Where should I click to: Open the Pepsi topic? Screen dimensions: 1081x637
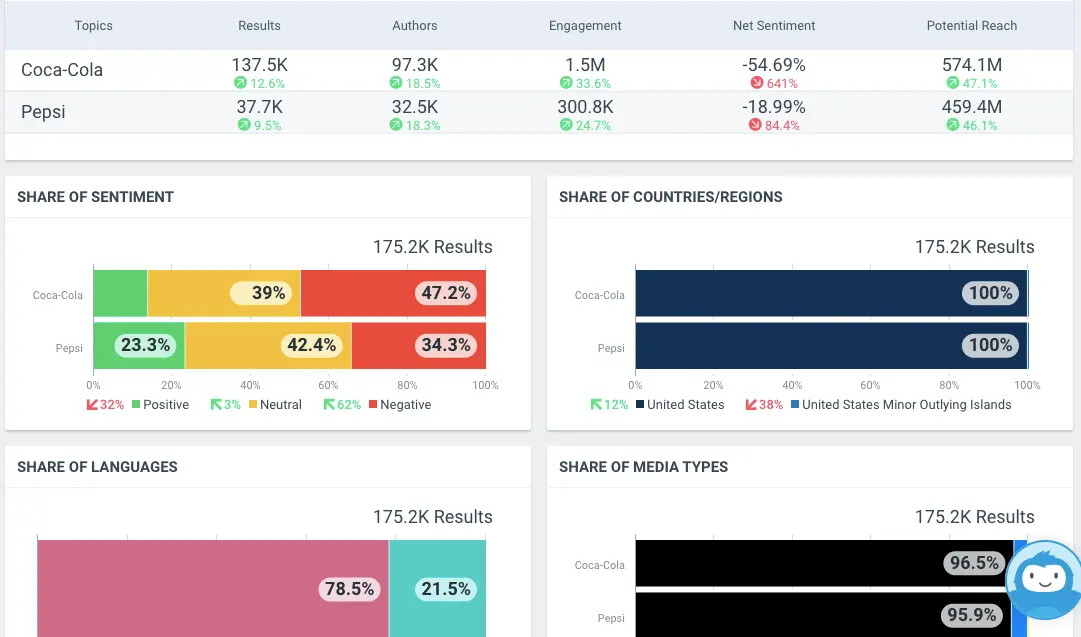click(x=43, y=112)
